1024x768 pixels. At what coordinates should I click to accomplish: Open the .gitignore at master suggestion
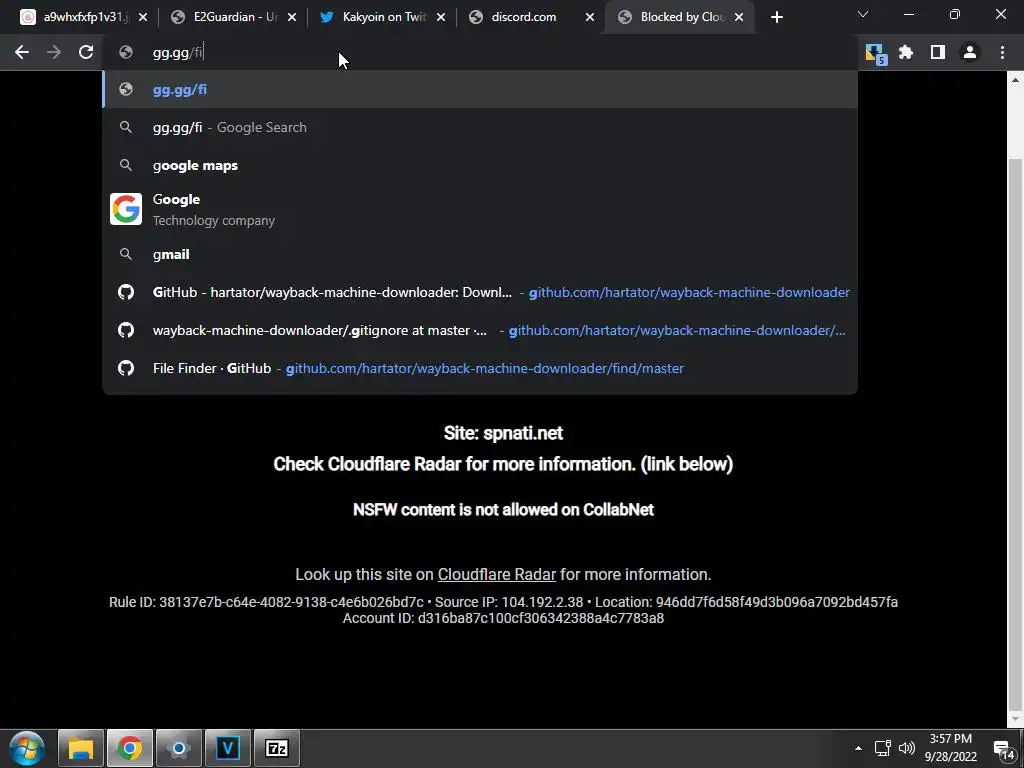480,330
